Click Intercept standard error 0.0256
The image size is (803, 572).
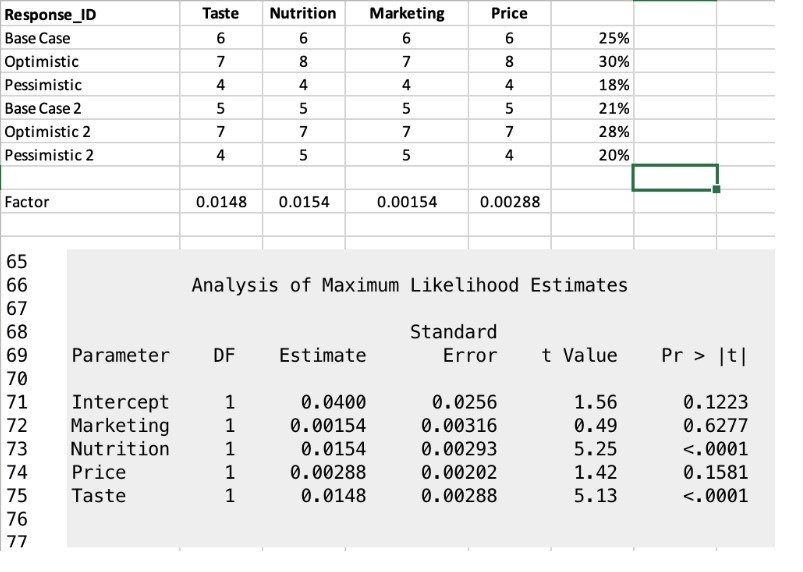pos(464,402)
